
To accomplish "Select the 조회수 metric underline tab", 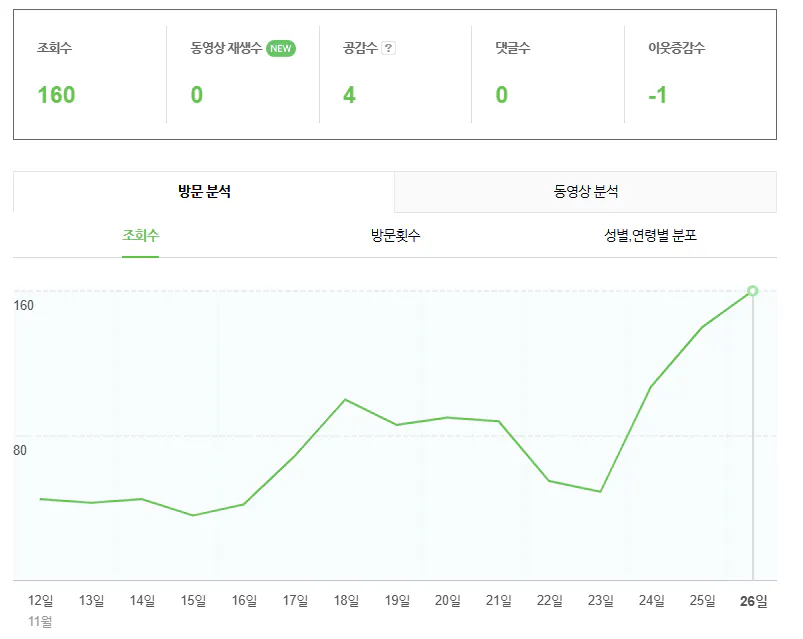I will point(139,233).
